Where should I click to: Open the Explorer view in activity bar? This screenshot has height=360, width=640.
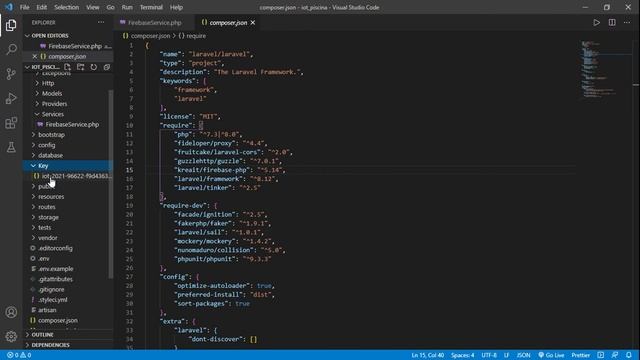click(11, 25)
